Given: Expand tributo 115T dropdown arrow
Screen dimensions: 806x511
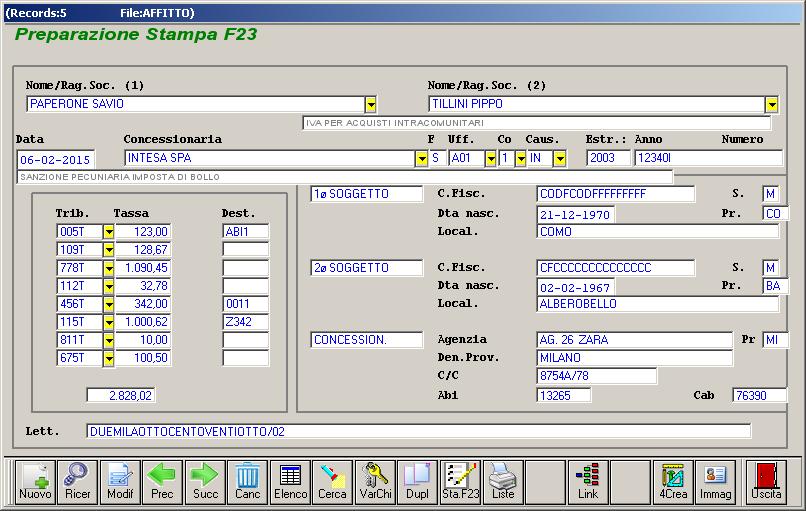Looking at the screenshot, I should coord(108,322).
